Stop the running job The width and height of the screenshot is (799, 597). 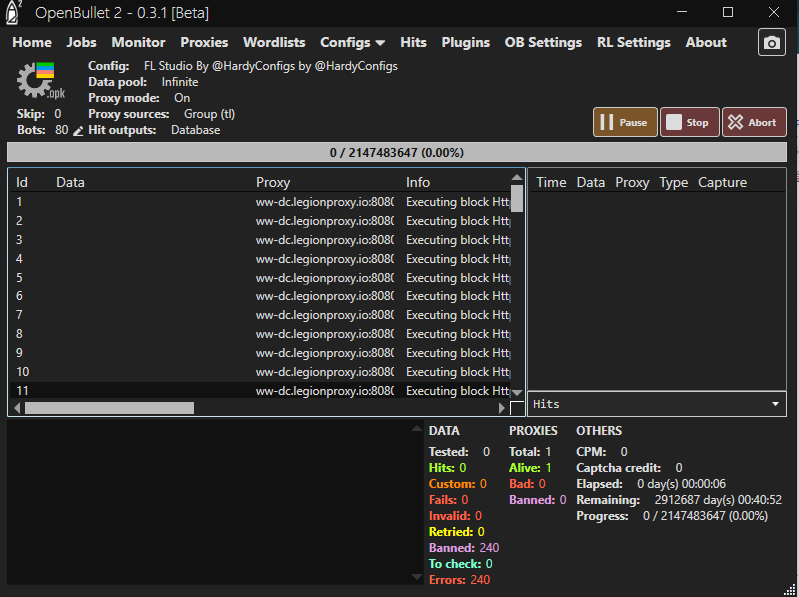(689, 122)
